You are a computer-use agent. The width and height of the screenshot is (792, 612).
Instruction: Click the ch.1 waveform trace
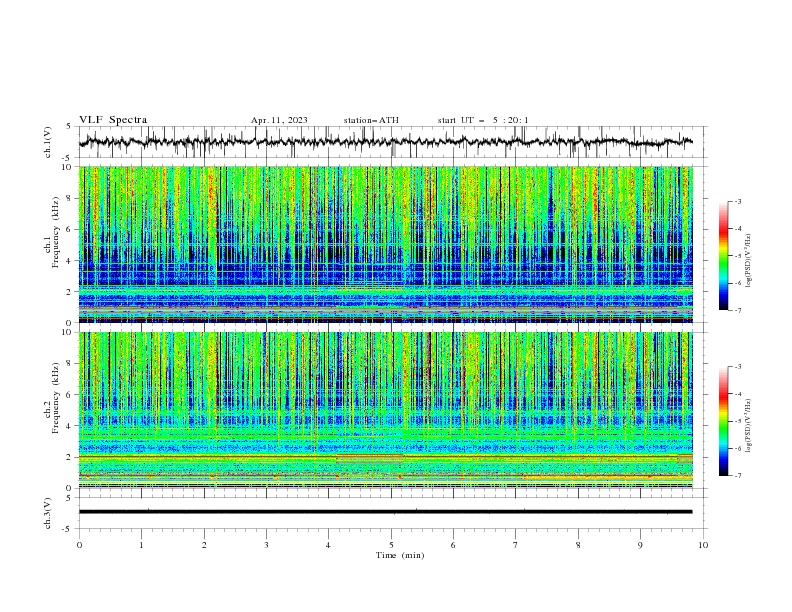[385, 142]
